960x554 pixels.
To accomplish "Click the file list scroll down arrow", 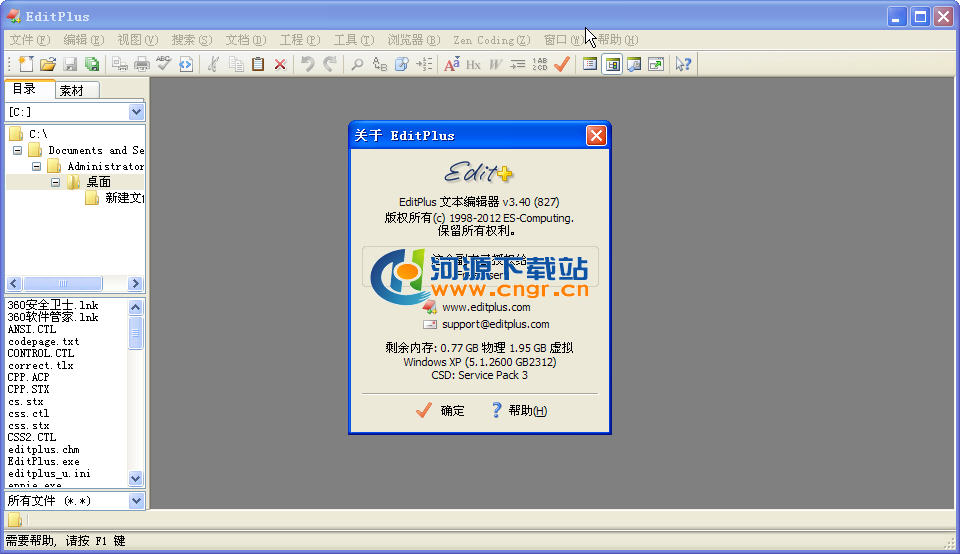I will [x=135, y=478].
